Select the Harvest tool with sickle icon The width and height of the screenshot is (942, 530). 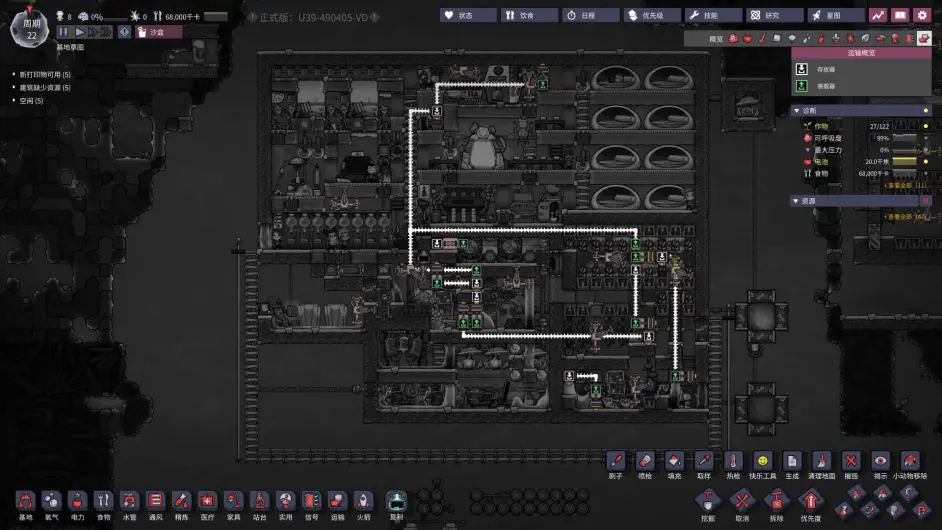click(x=908, y=493)
